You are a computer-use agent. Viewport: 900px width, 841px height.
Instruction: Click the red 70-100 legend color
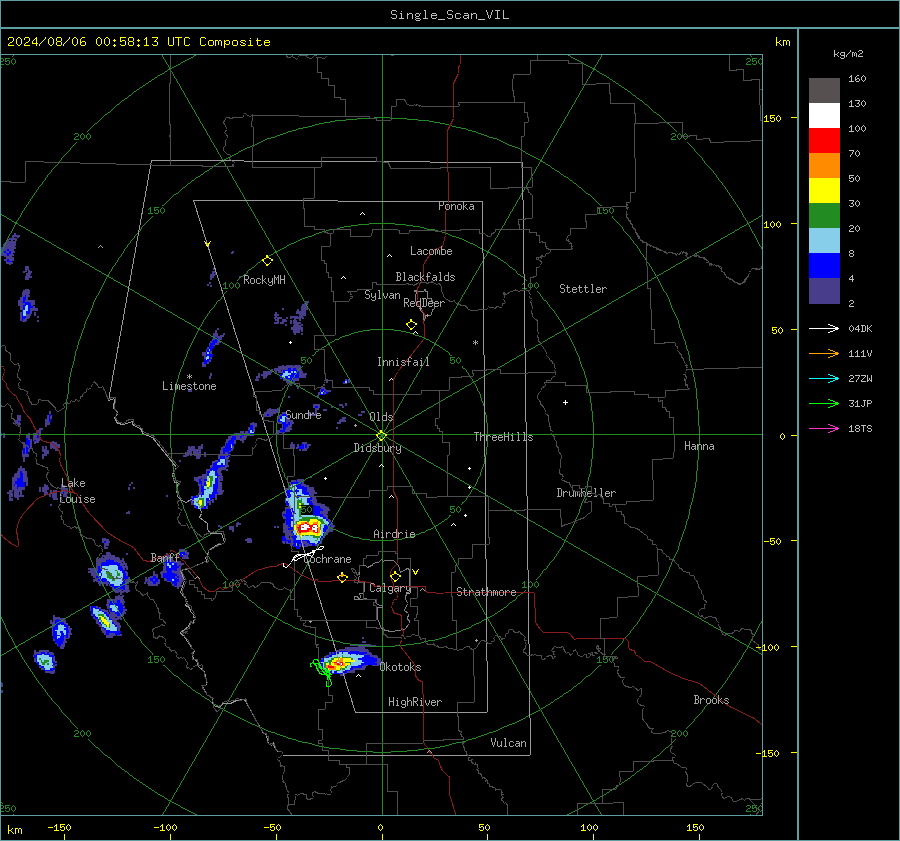point(824,141)
